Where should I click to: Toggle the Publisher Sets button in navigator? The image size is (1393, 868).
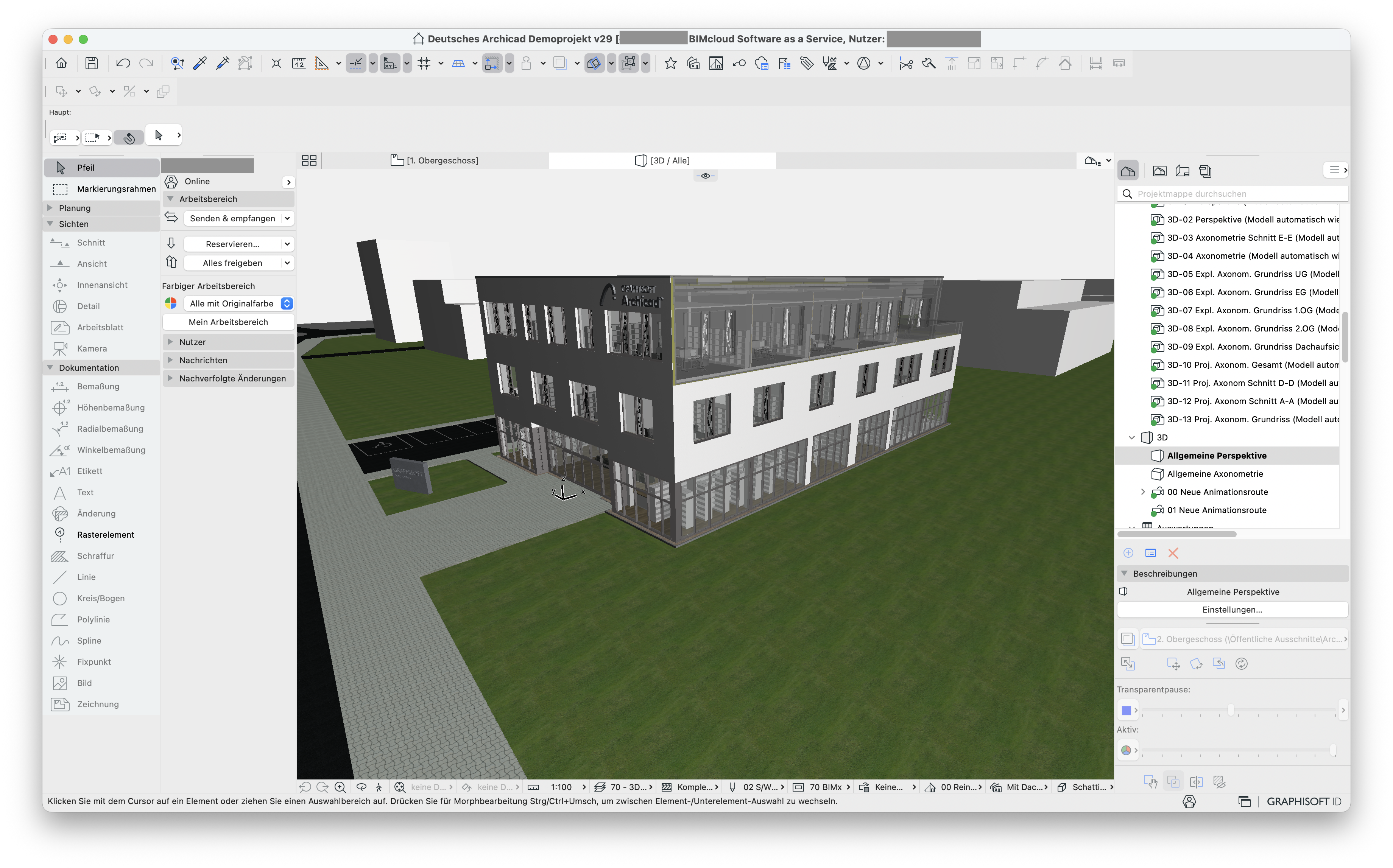1205,171
